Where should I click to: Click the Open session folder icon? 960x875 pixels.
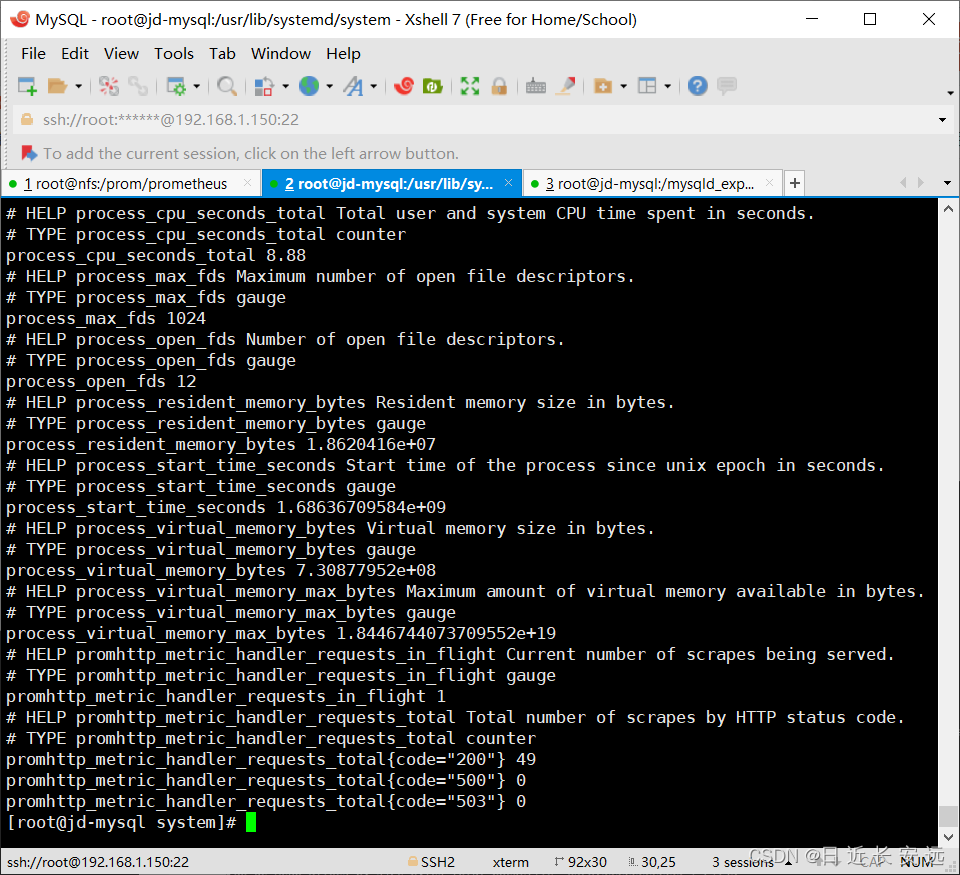tap(57, 86)
